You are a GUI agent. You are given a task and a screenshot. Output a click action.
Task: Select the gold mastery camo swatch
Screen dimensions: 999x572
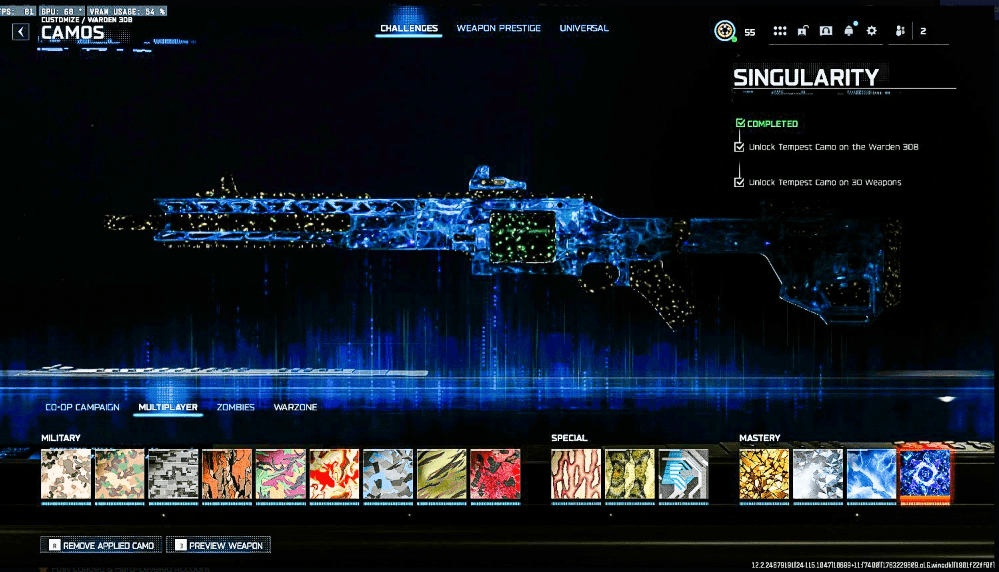(764, 474)
